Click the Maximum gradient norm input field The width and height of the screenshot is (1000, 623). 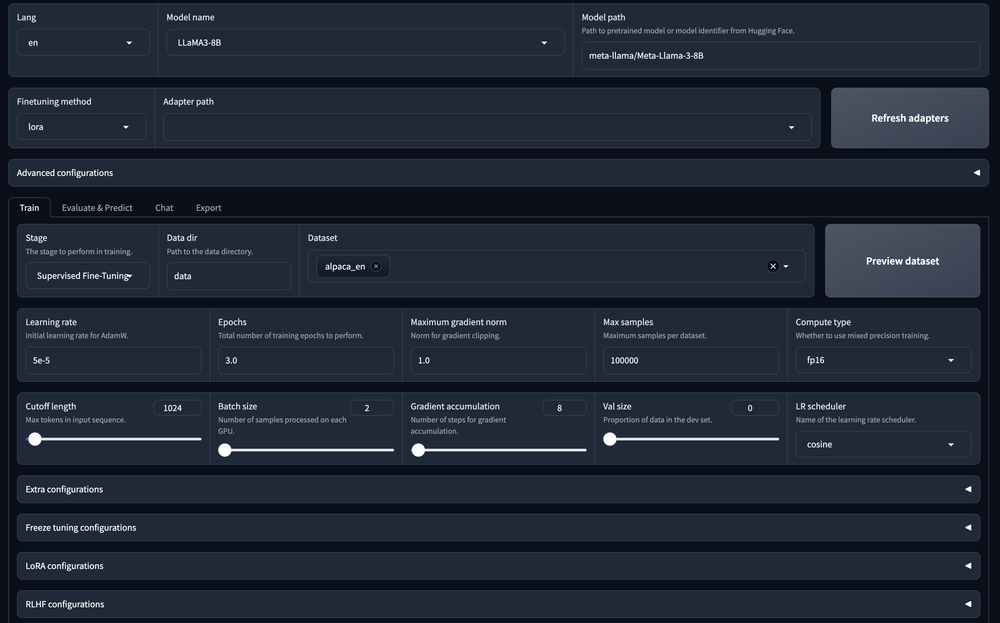point(499,360)
